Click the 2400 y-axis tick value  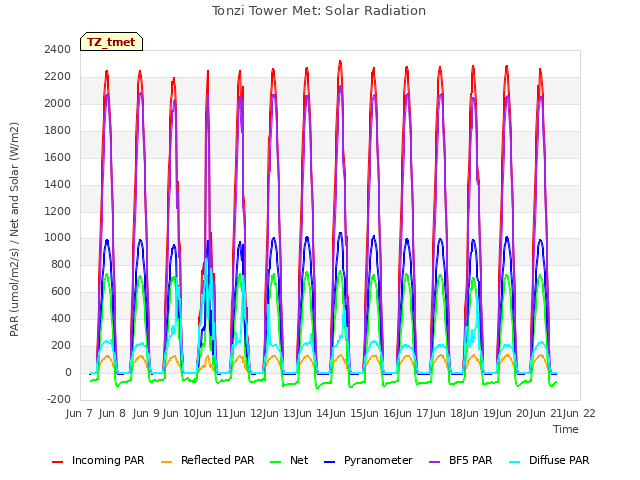58,49
